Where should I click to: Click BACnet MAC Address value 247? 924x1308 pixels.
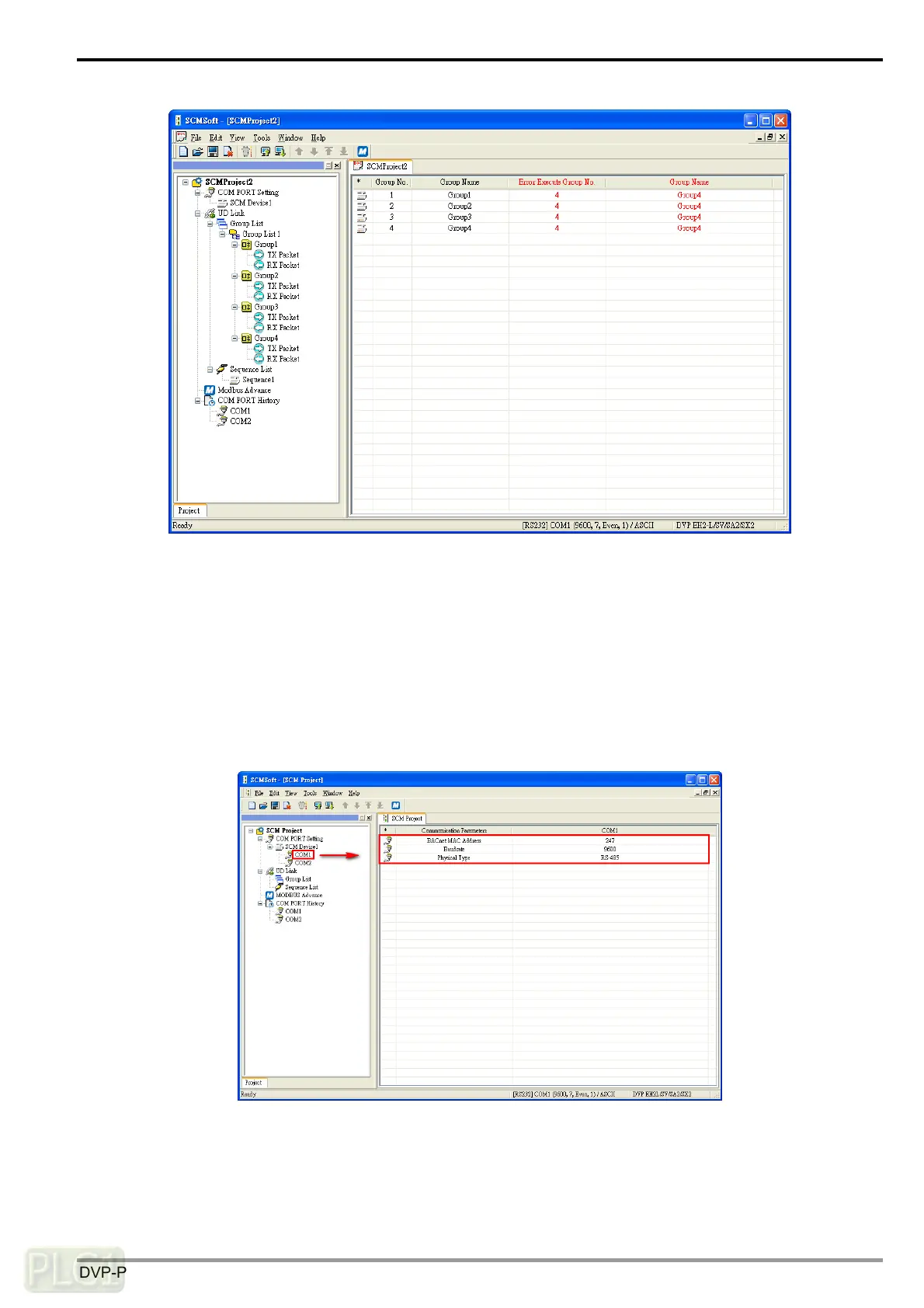(x=610, y=840)
